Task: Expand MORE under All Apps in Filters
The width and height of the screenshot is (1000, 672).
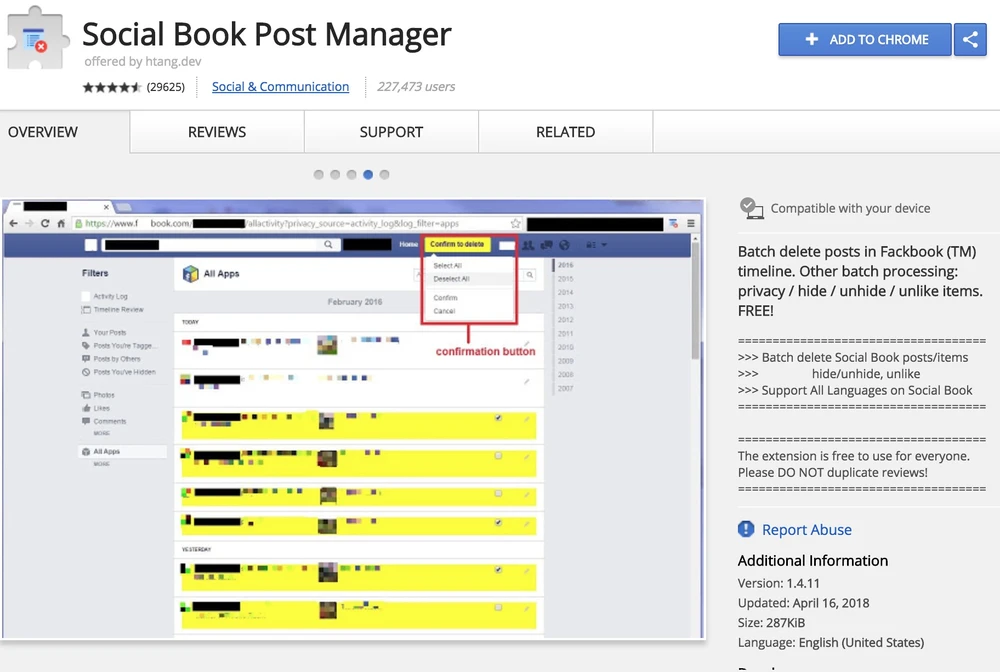Action: (101, 464)
